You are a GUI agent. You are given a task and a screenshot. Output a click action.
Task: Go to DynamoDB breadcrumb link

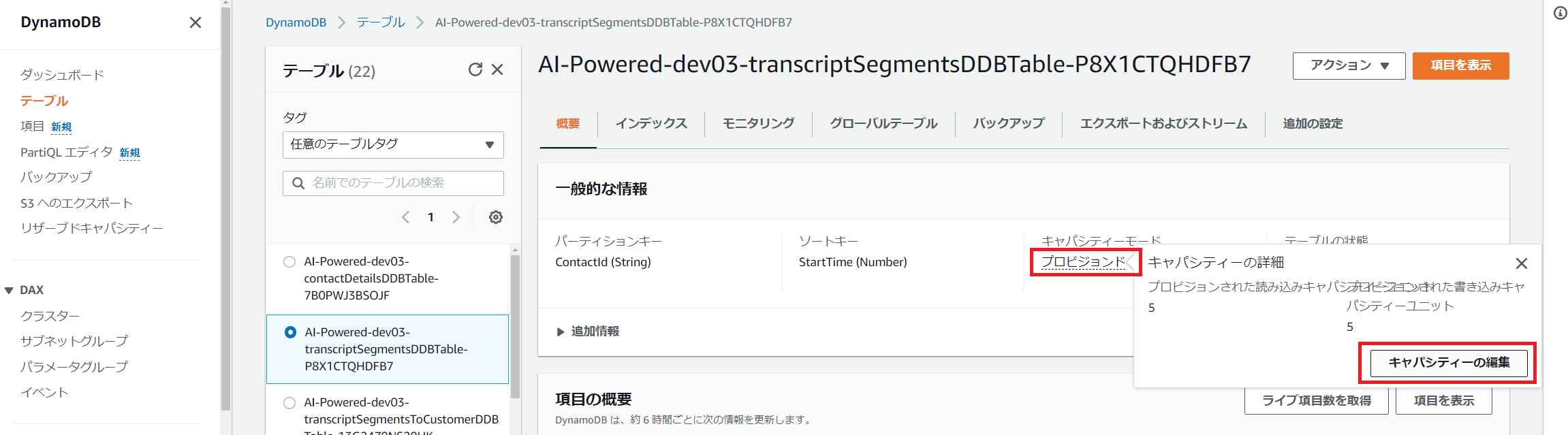coord(296,22)
